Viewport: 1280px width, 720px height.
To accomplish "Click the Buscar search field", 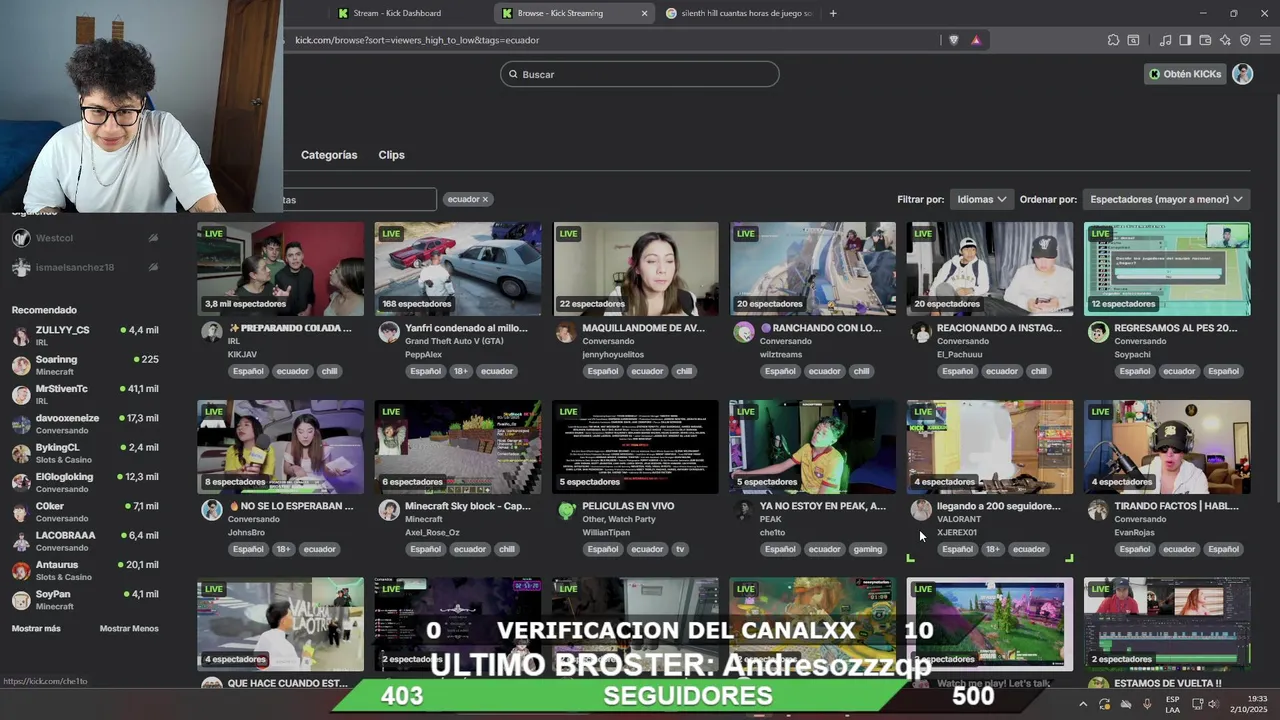I will coord(640,74).
